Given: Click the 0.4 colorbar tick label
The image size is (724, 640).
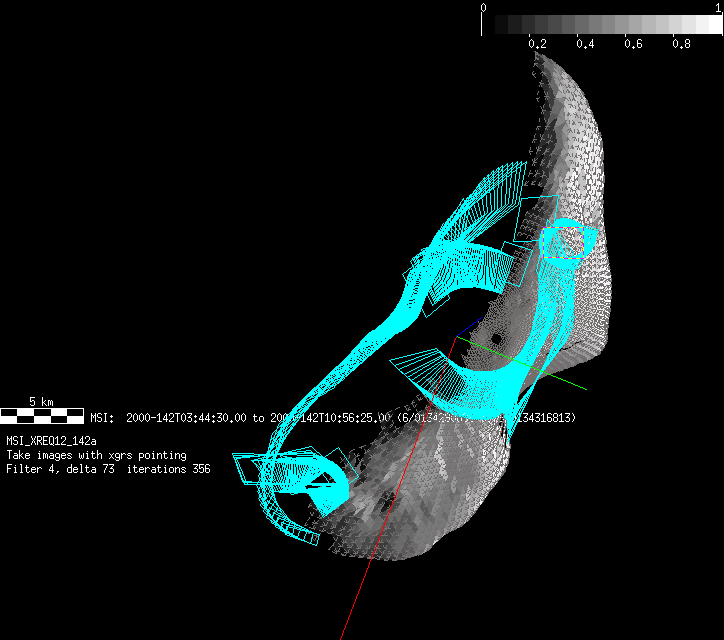Looking at the screenshot, I should [x=585, y=44].
